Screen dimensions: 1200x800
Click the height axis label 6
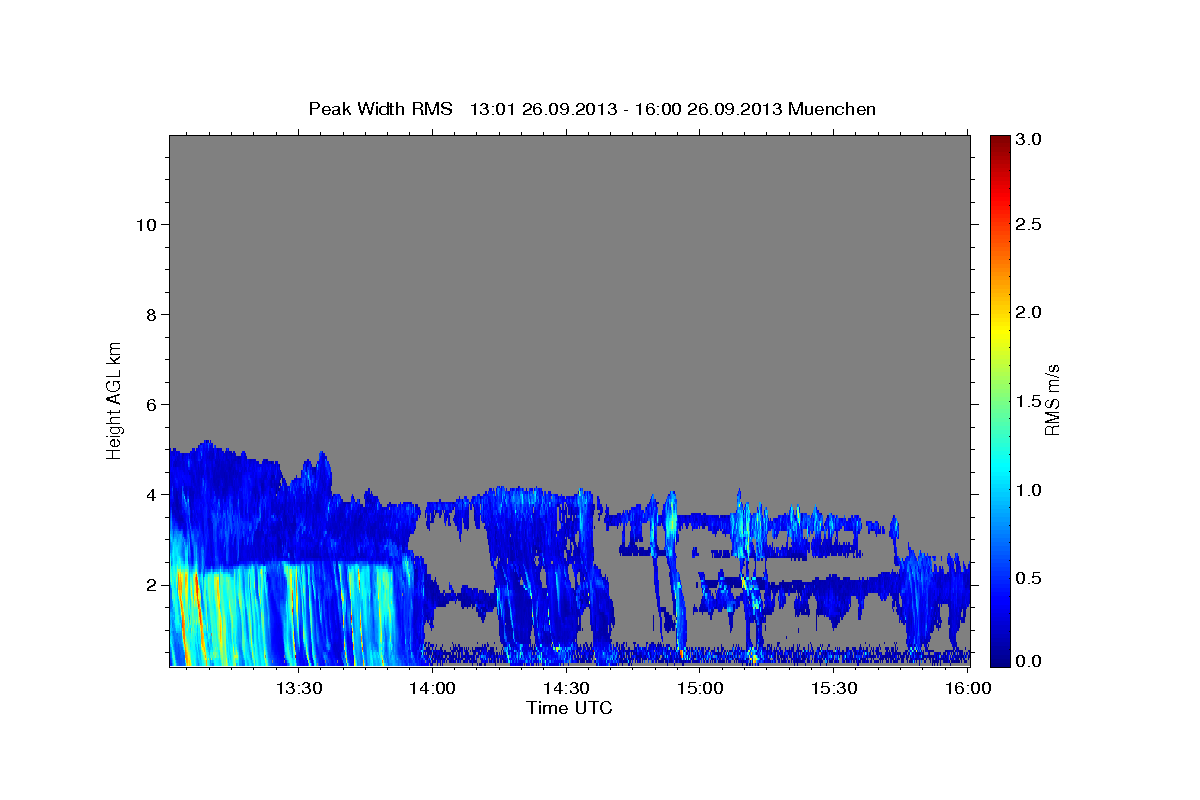[150, 404]
